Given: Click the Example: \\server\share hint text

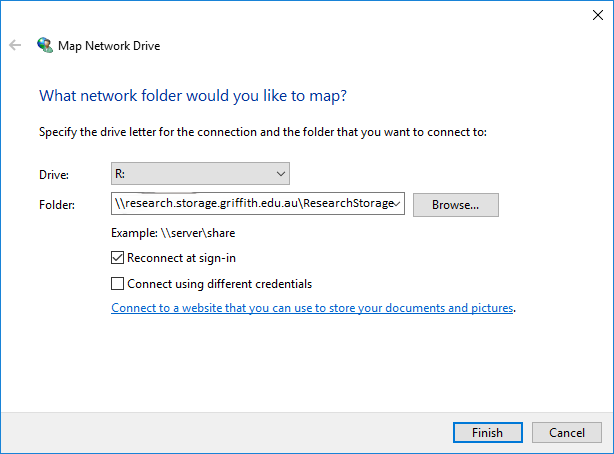Looking at the screenshot, I should pos(173,232).
